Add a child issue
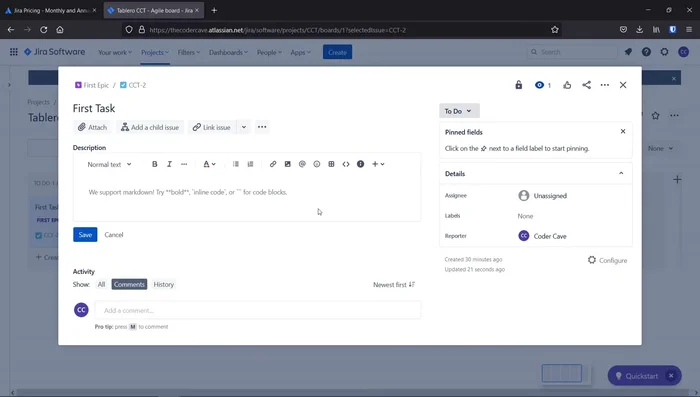The width and height of the screenshot is (700, 397). [x=150, y=127]
